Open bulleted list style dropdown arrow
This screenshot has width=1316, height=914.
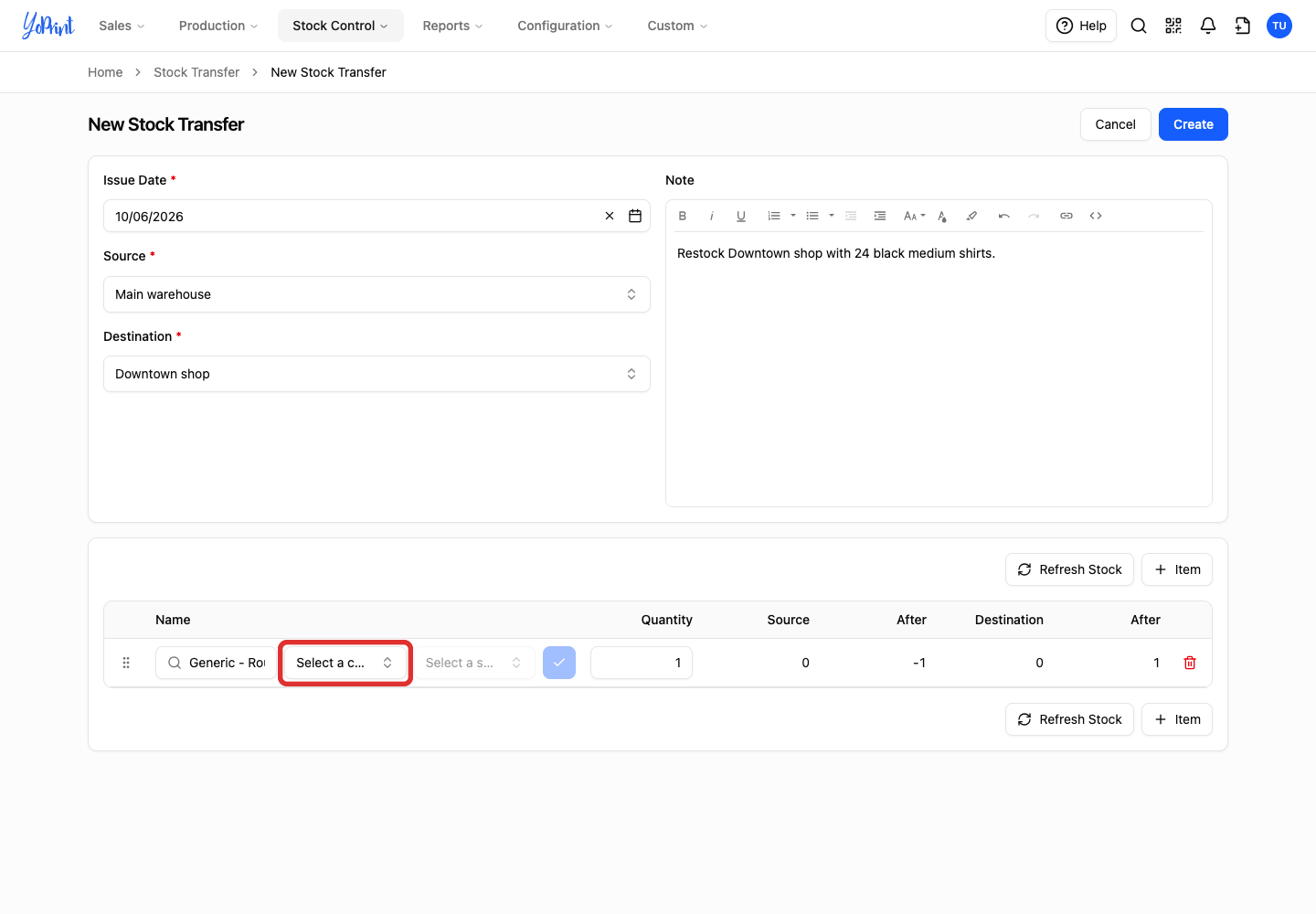832,216
